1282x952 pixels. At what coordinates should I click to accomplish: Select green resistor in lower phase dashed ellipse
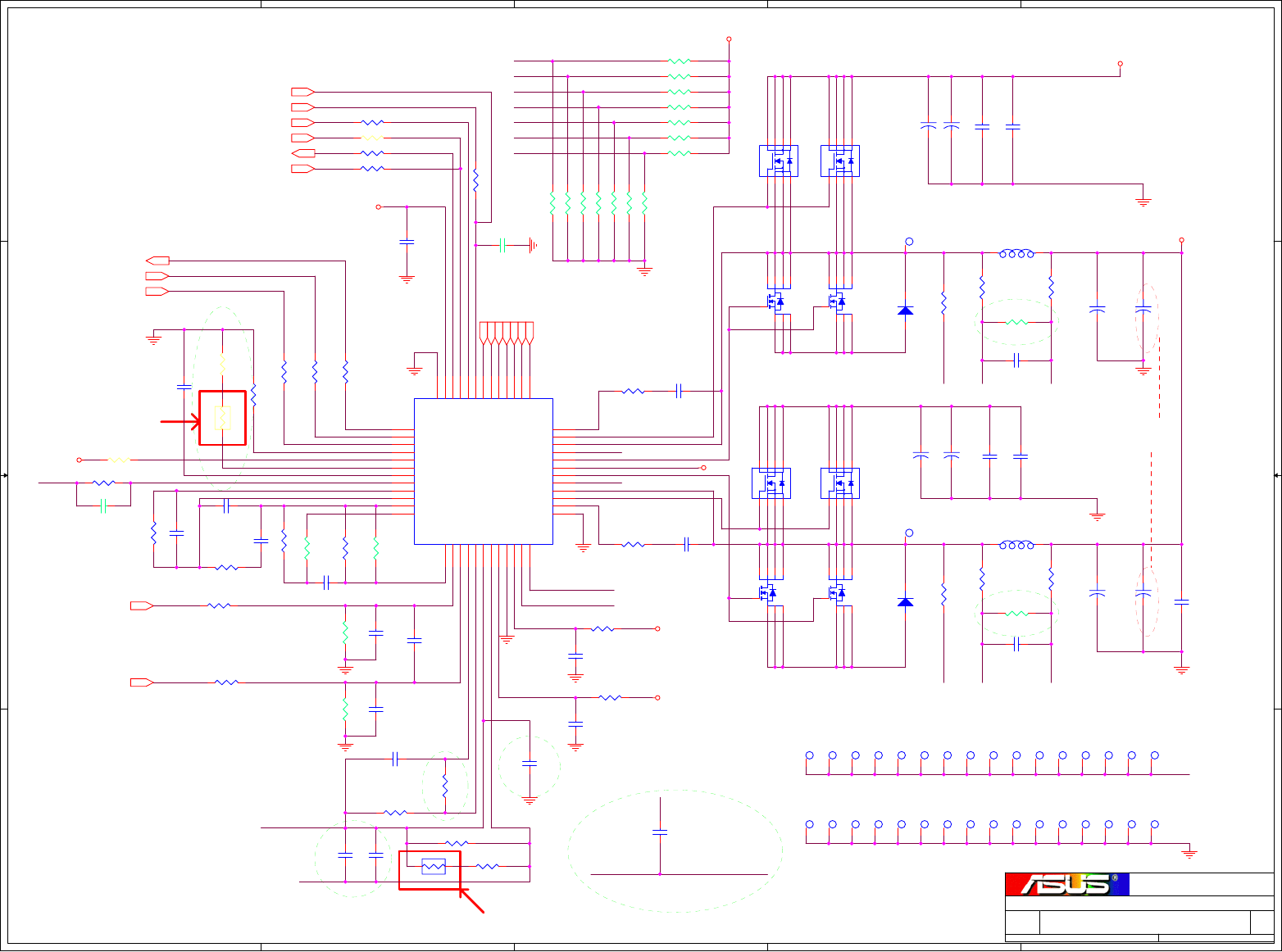[x=1016, y=614]
